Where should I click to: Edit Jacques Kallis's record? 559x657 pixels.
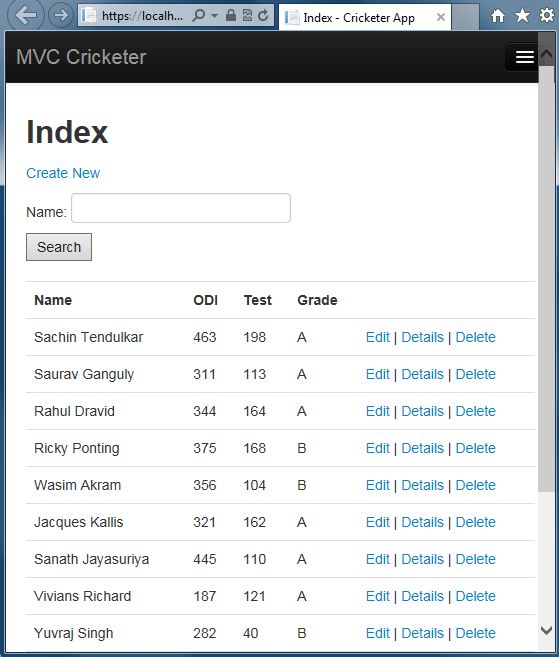(x=378, y=522)
